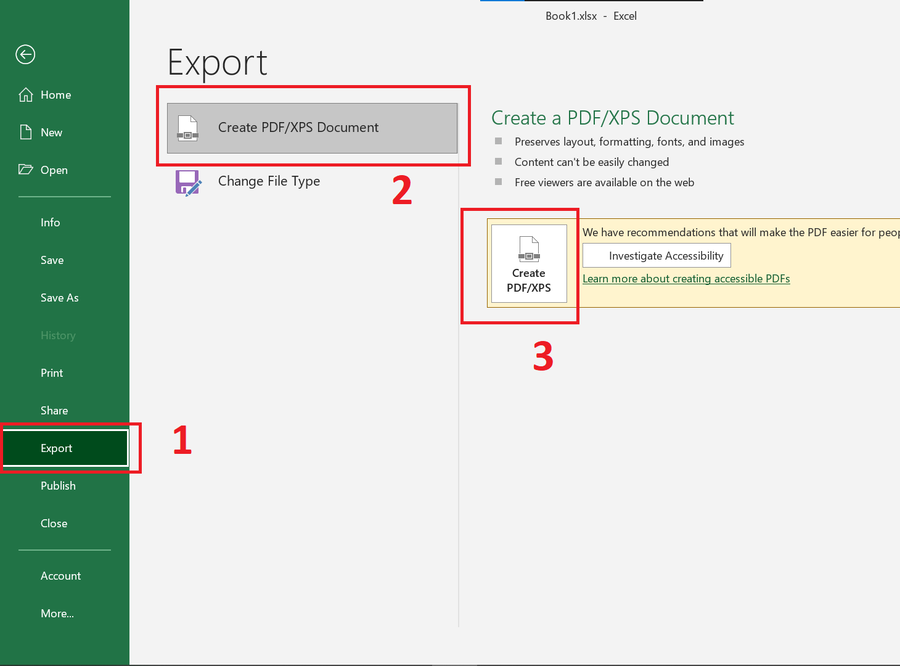Click the document icon in Create PDF/XPS Document
Screen dimensions: 900x666
pyautogui.click(x=188, y=128)
